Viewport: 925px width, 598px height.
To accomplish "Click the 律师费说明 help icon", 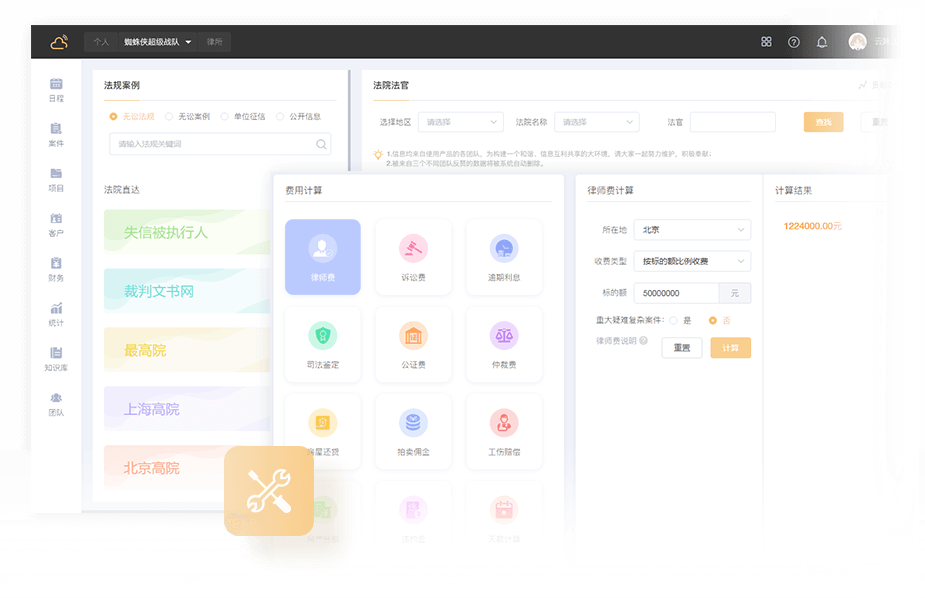I will [643, 340].
